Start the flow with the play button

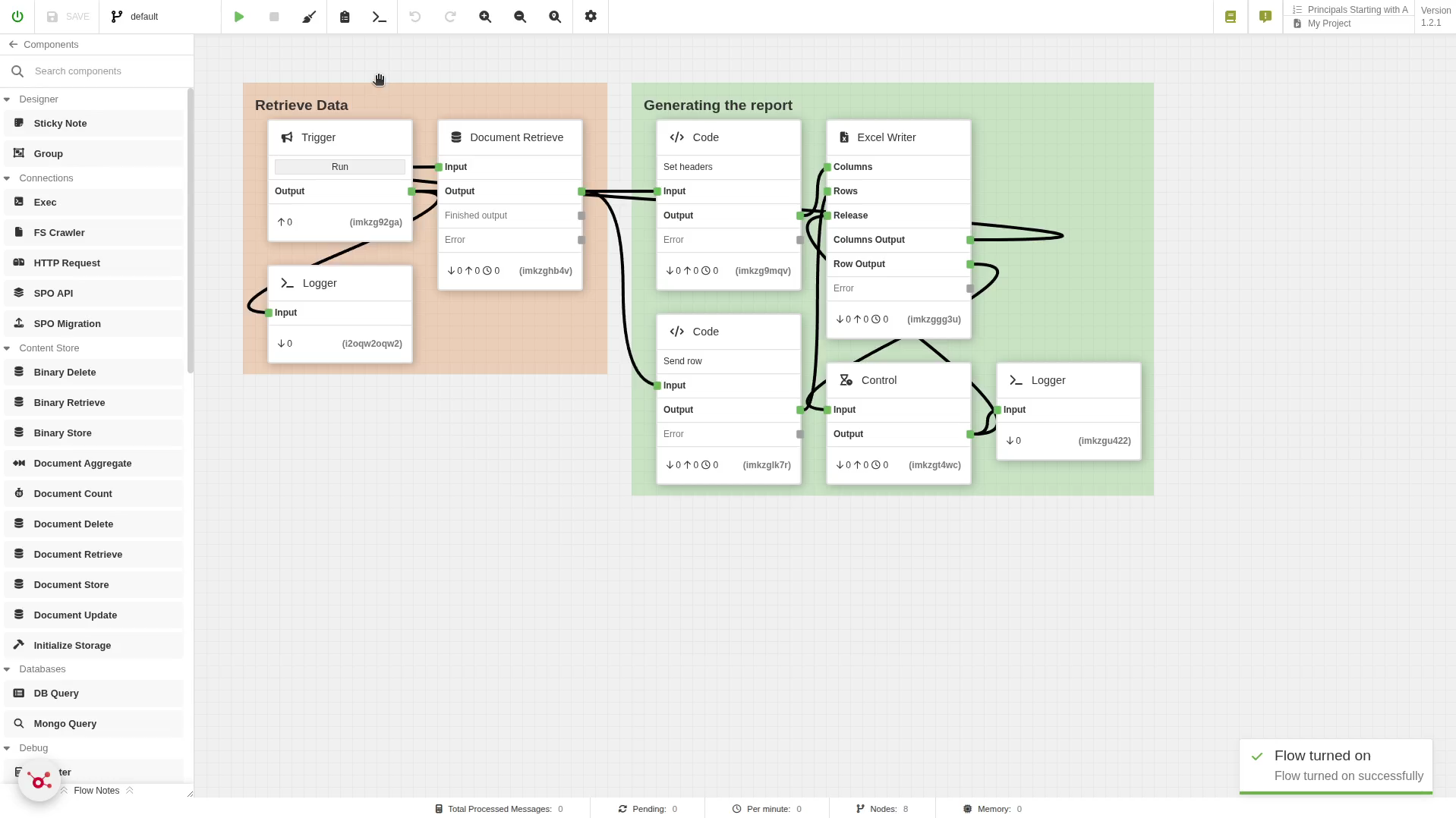click(x=239, y=17)
